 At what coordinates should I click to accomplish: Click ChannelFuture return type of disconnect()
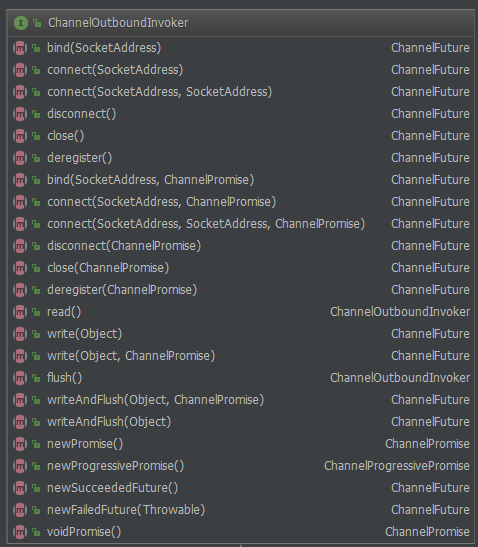(x=430, y=114)
